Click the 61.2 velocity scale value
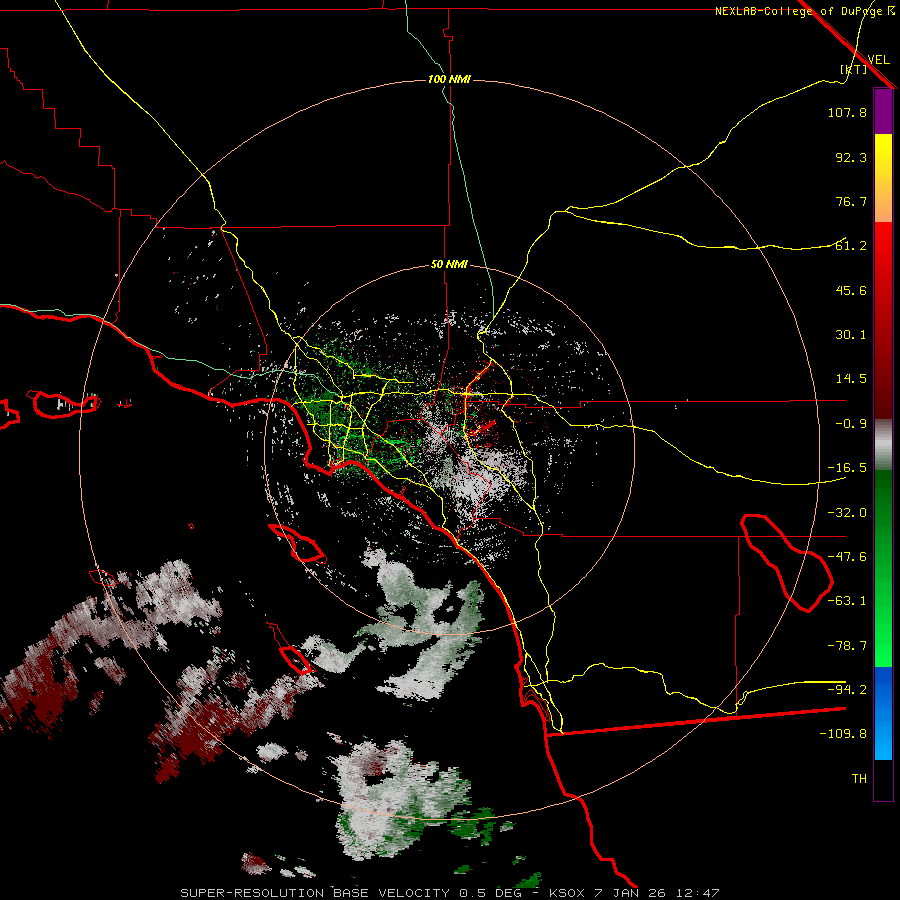 pyautogui.click(x=851, y=246)
